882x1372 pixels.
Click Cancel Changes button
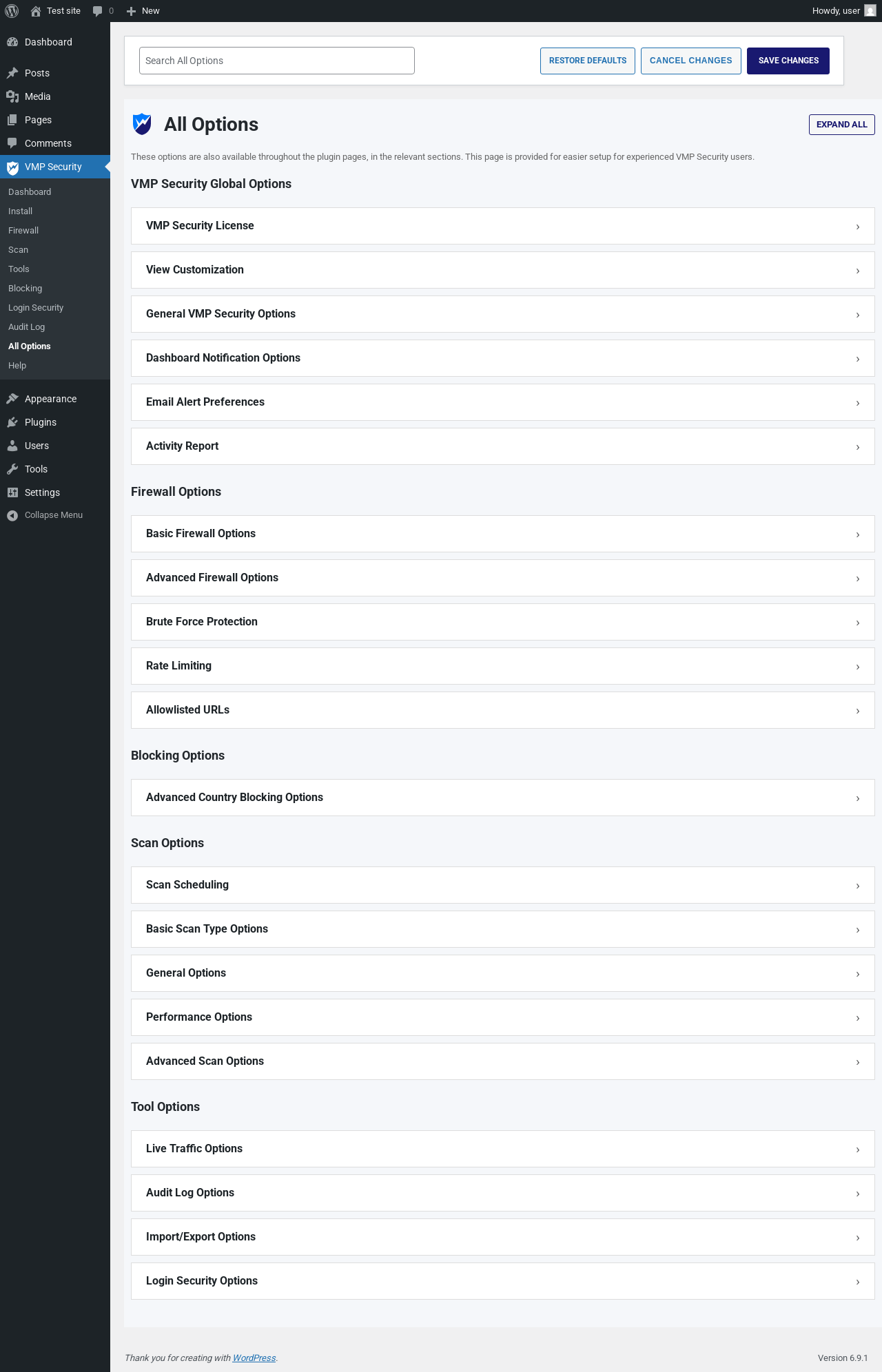[x=691, y=61]
